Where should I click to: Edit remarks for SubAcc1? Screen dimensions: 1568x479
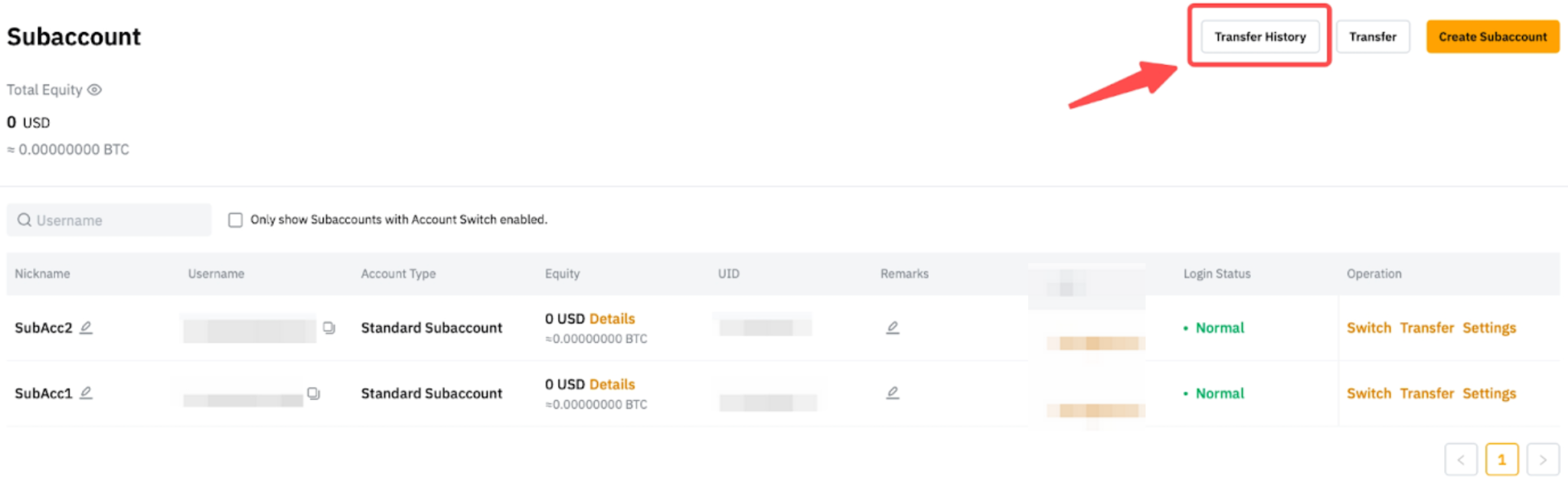pos(893,393)
